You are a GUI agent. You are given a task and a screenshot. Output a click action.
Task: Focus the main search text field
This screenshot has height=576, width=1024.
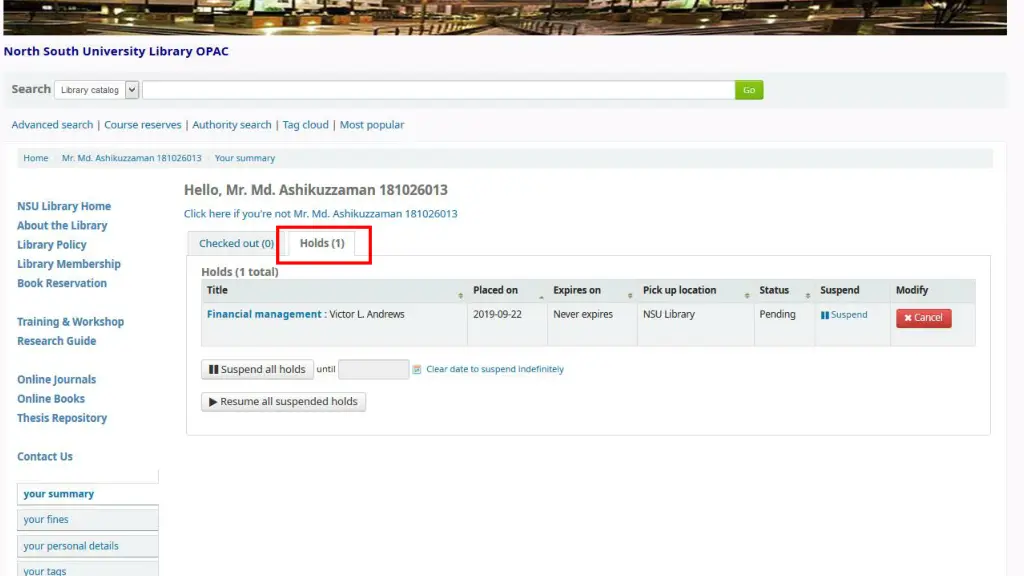tap(439, 90)
